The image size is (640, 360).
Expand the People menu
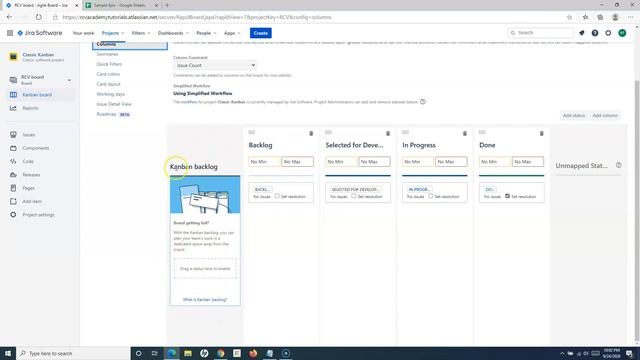[206, 33]
